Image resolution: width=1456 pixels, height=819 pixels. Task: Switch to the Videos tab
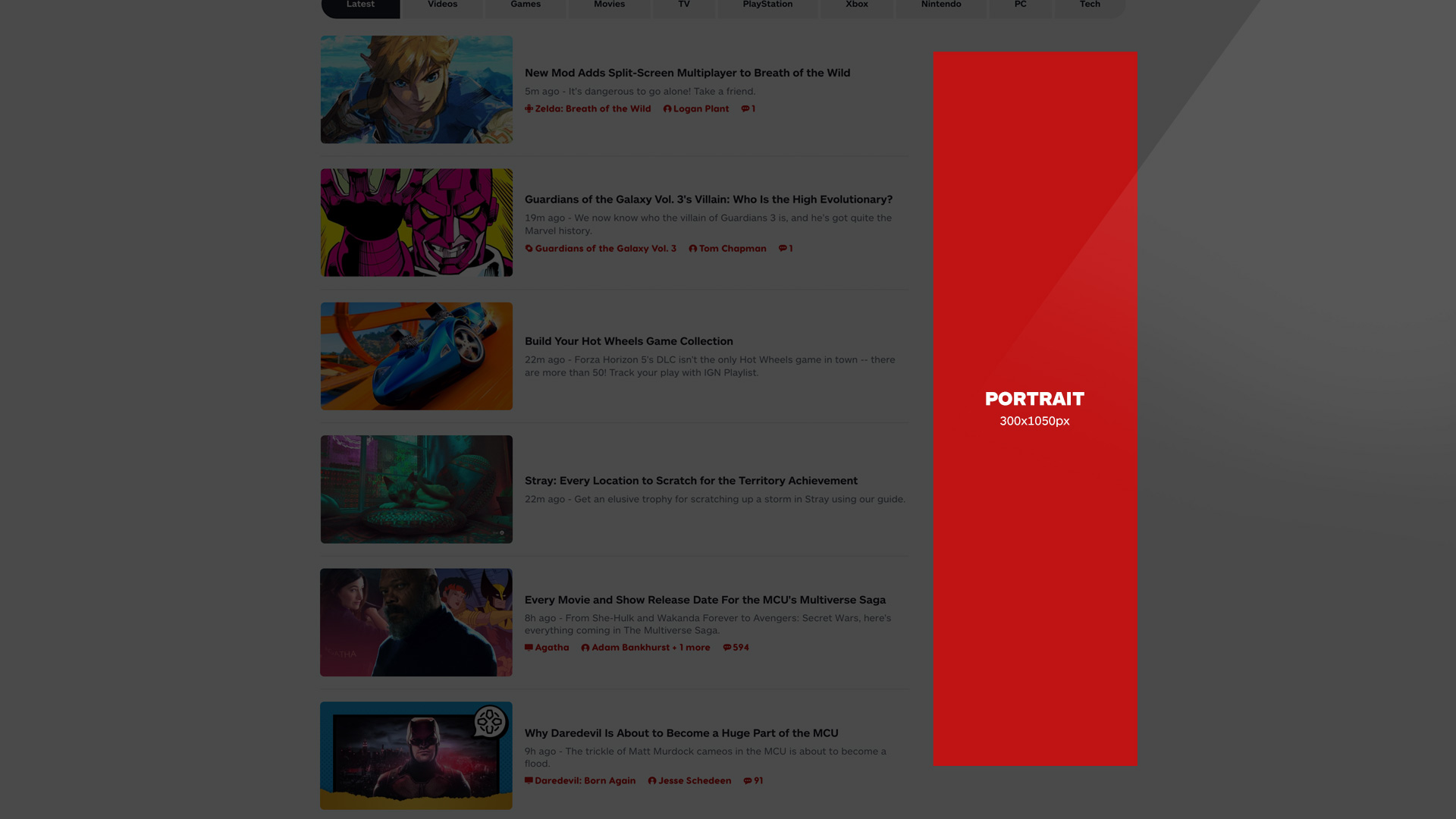pos(442,5)
